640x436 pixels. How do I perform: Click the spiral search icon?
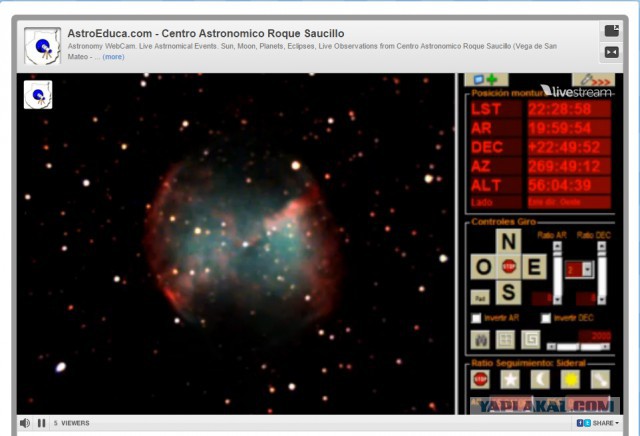(x=530, y=340)
